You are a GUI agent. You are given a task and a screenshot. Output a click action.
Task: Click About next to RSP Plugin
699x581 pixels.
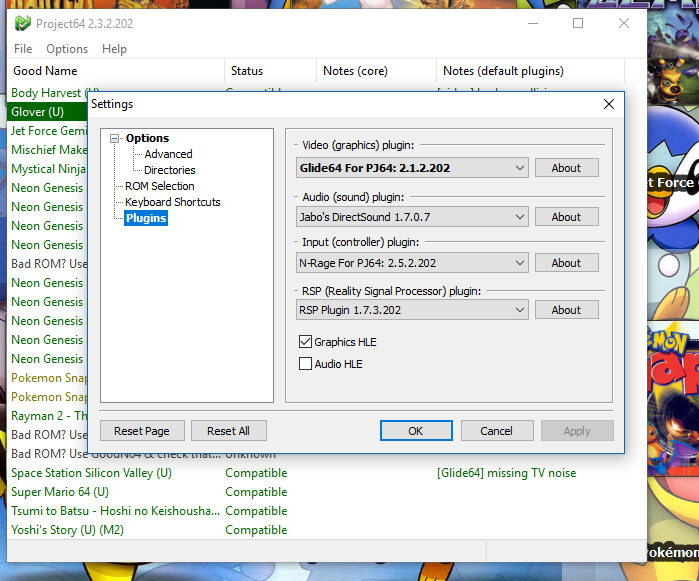(566, 310)
